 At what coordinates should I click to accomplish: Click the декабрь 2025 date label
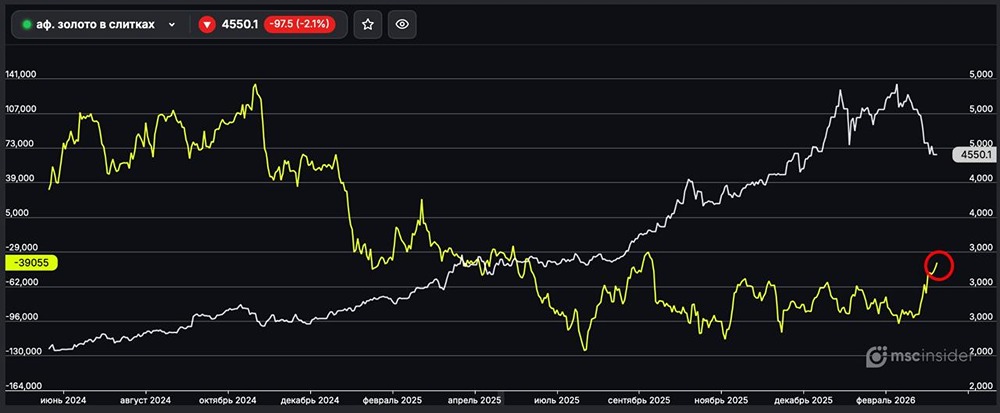click(804, 400)
